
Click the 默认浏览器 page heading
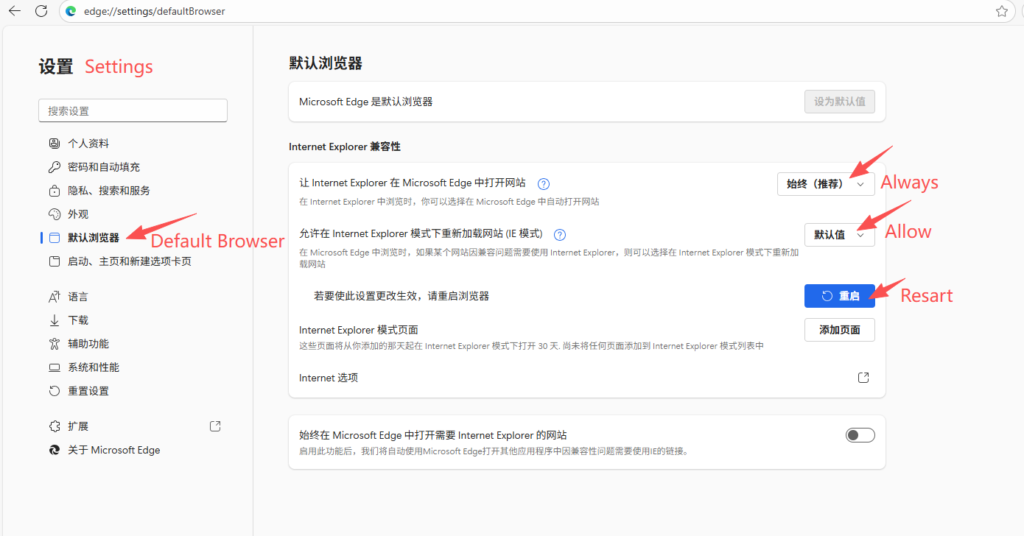point(325,63)
